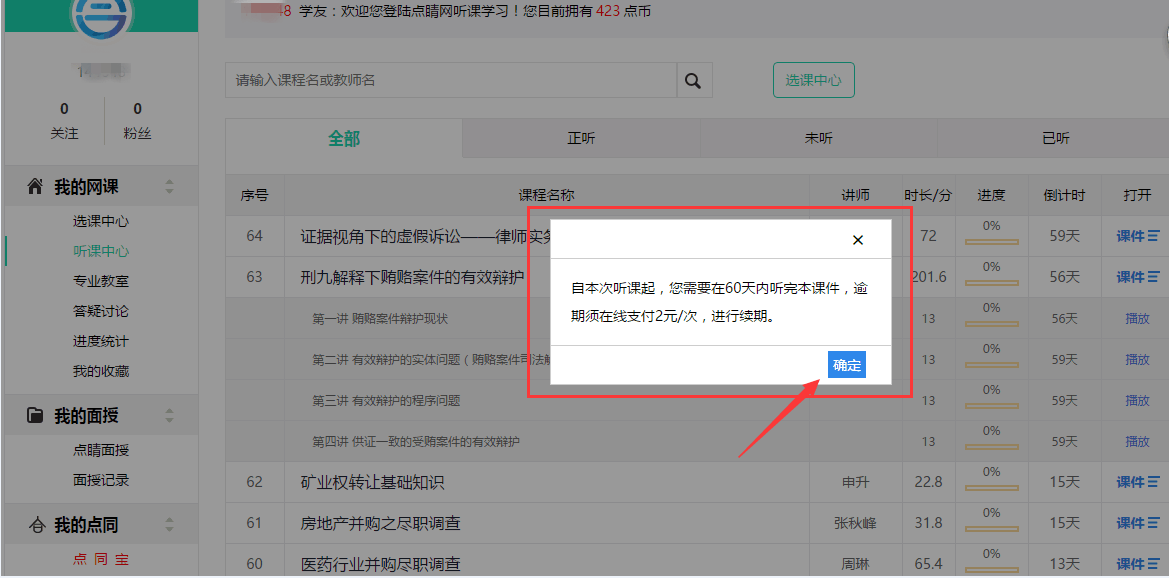Toggle the 我的点同 section arrows
Image resolution: width=1169 pixels, height=578 pixels.
pyautogui.click(x=169, y=525)
